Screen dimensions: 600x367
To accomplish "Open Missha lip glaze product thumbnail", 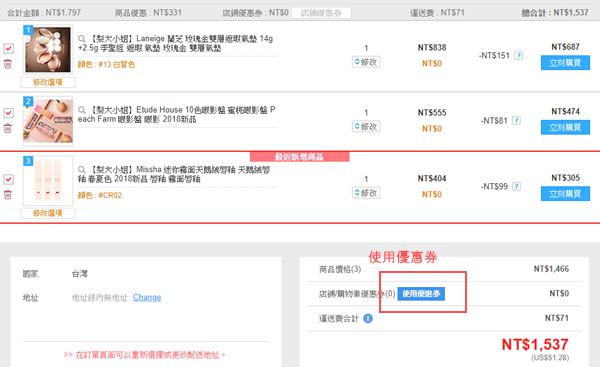I will coord(48,181).
